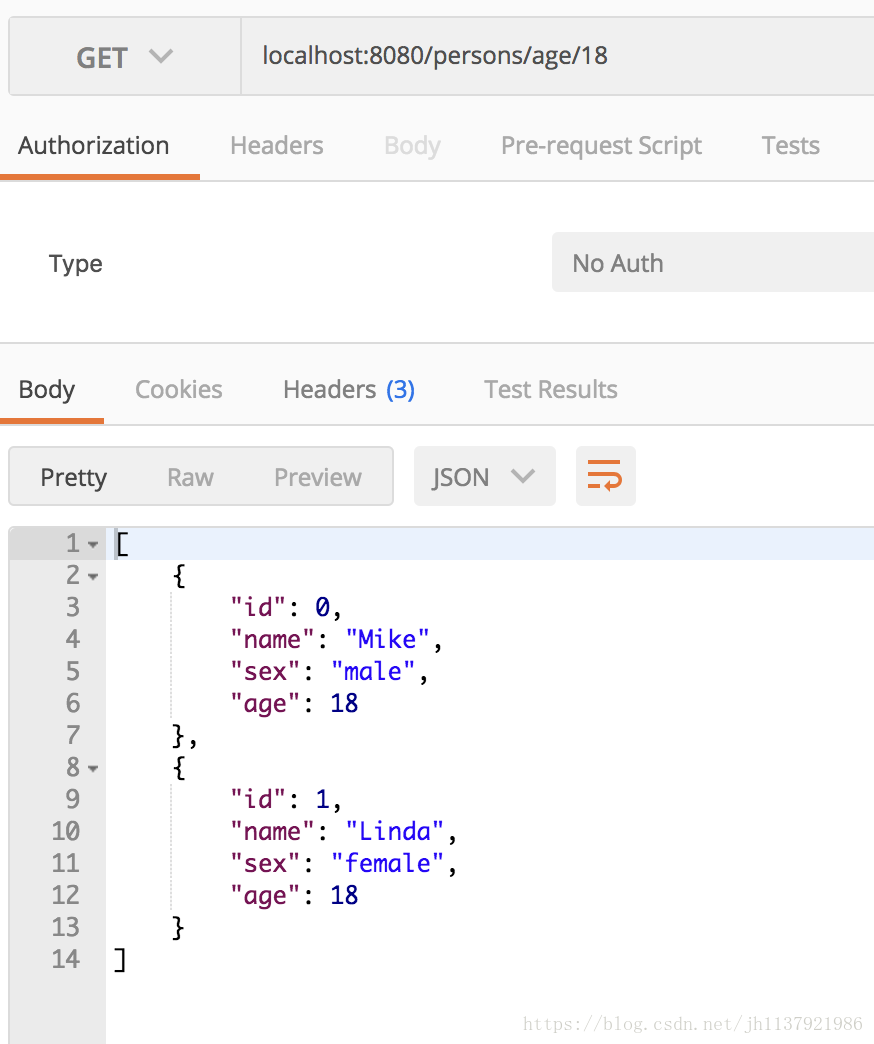Select the Authorization tab
This screenshot has height=1044, width=874.
click(x=94, y=146)
